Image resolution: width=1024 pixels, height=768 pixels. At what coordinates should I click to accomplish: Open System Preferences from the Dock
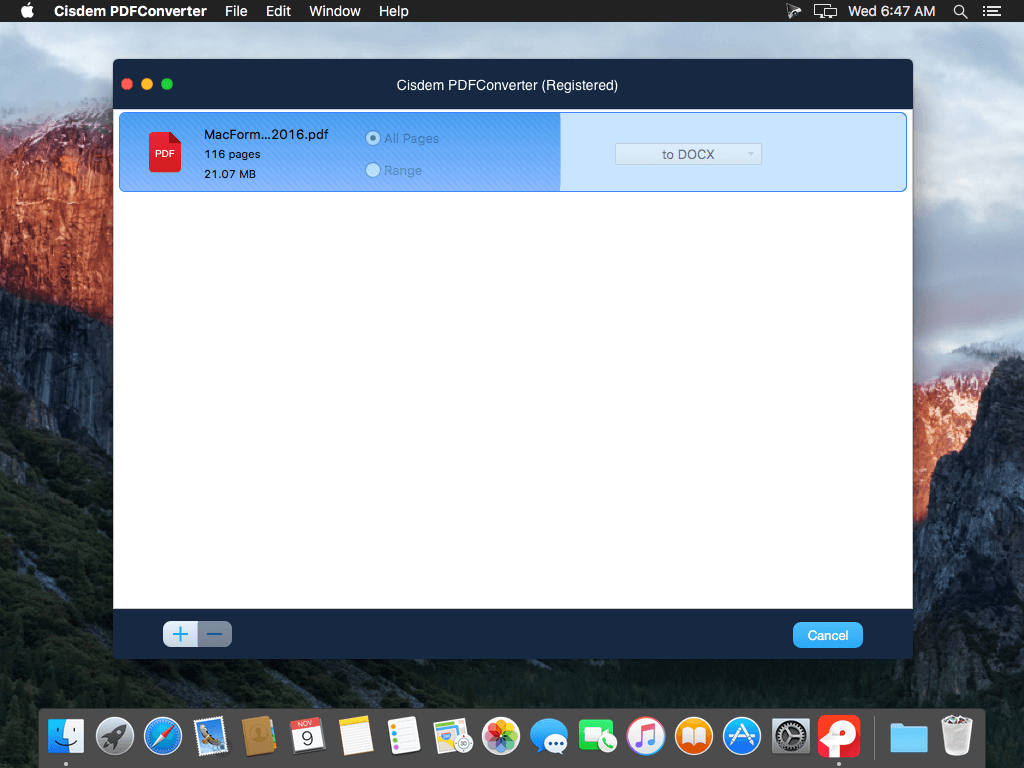pos(790,736)
